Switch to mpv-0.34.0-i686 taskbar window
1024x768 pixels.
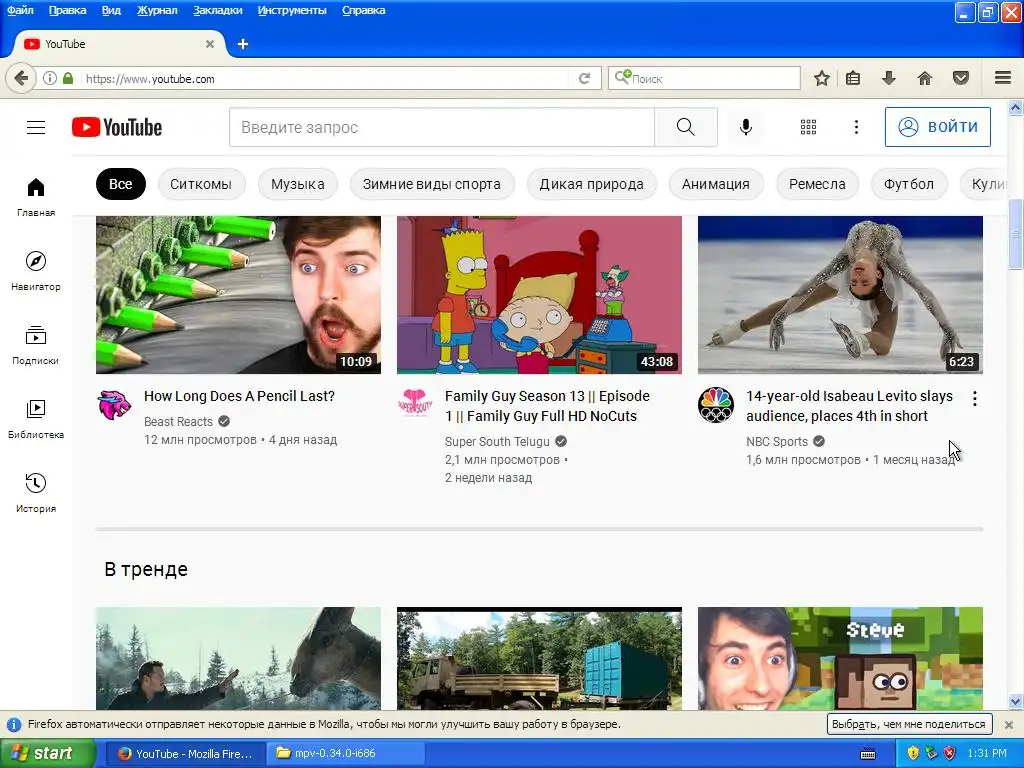click(346, 753)
